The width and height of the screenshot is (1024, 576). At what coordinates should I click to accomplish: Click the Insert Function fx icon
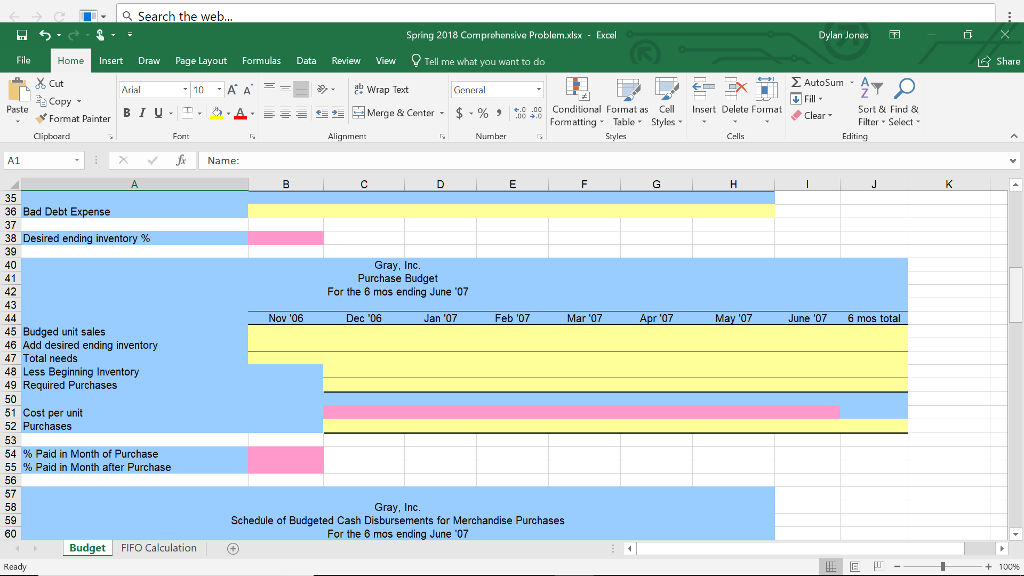pos(181,161)
